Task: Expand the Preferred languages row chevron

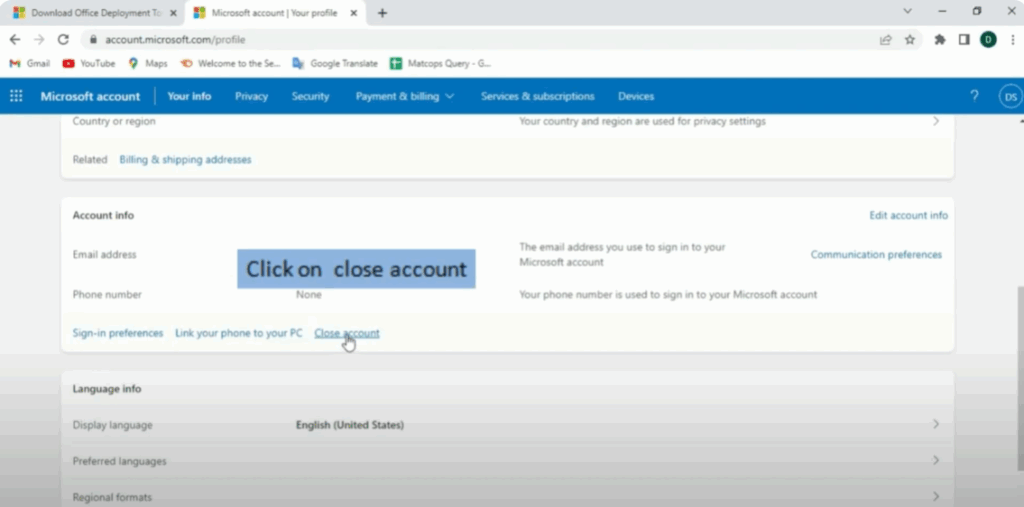Action: [936, 460]
